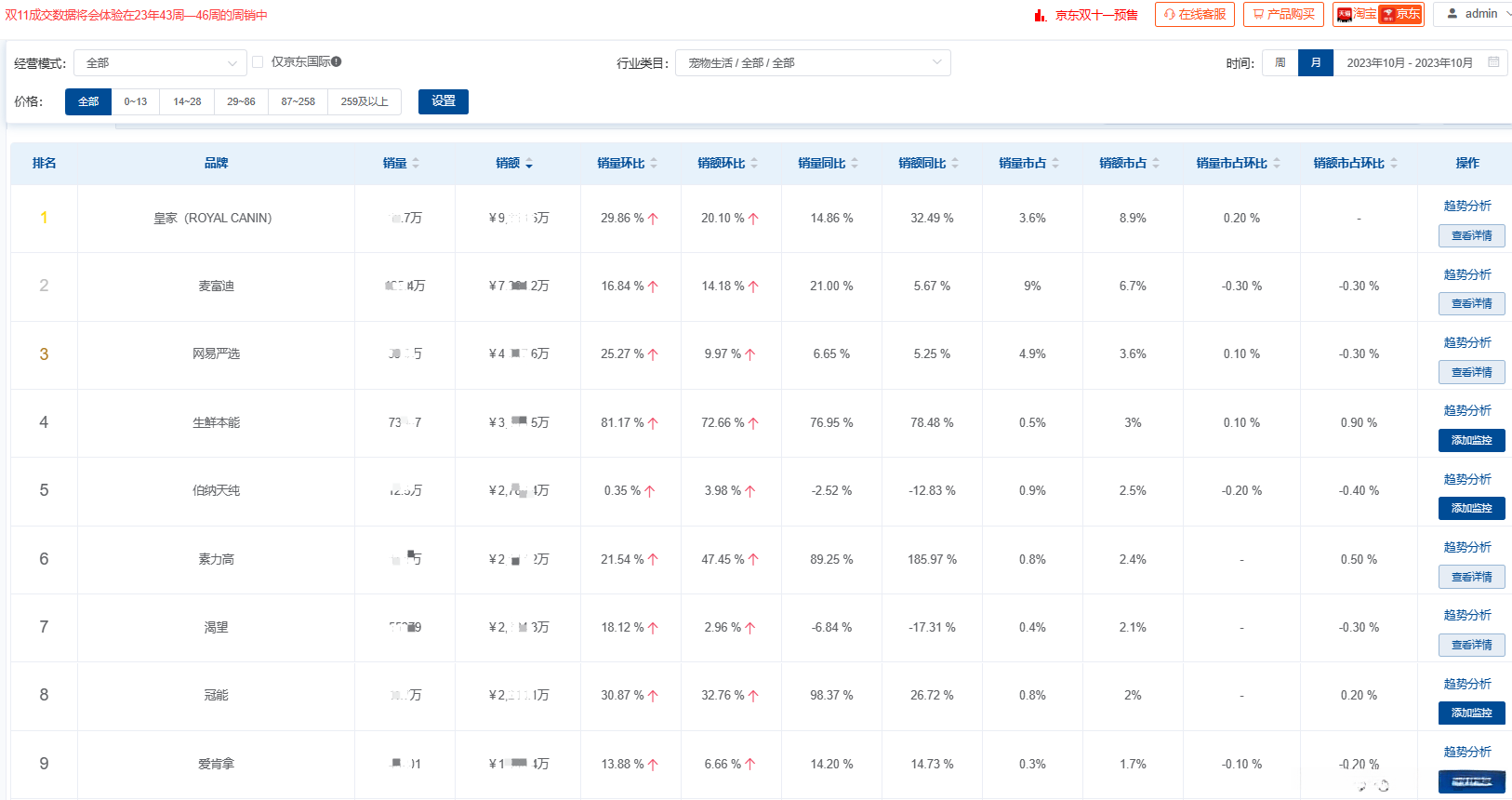Sort by 销量同比 using its arrows
The image size is (1512, 800).
pos(855,164)
